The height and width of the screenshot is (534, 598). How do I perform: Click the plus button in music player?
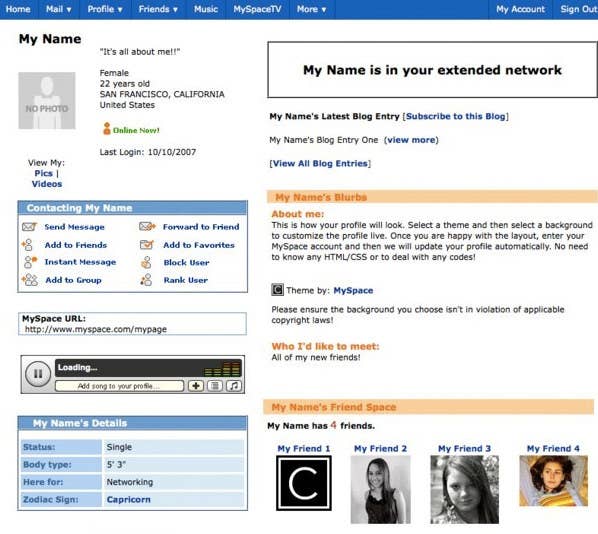point(196,386)
